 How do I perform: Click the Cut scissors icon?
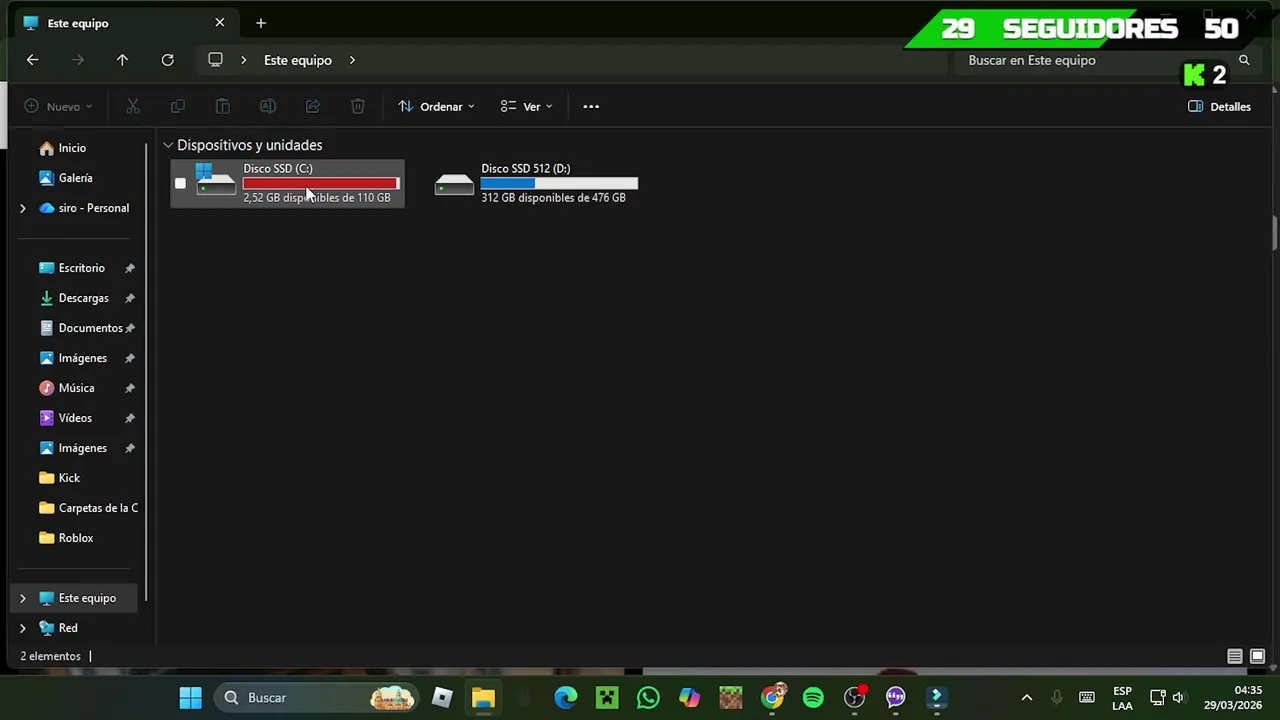click(132, 106)
